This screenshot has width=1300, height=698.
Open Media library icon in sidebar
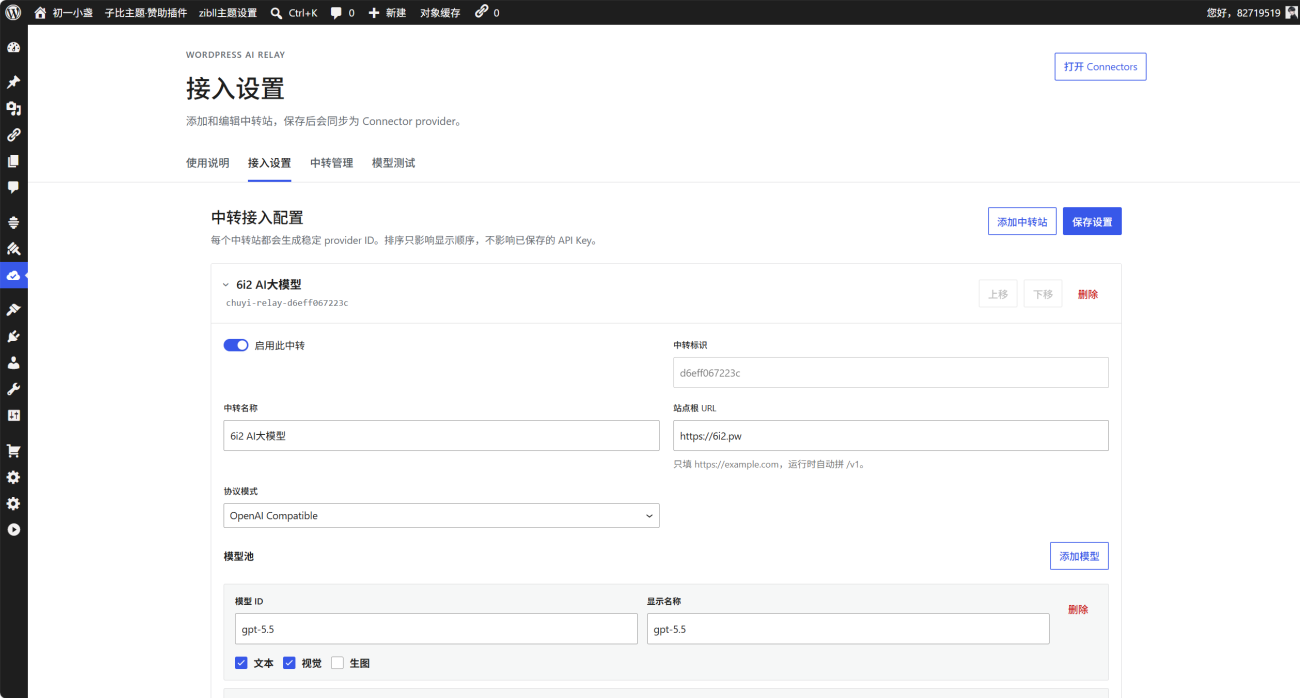coord(14,108)
